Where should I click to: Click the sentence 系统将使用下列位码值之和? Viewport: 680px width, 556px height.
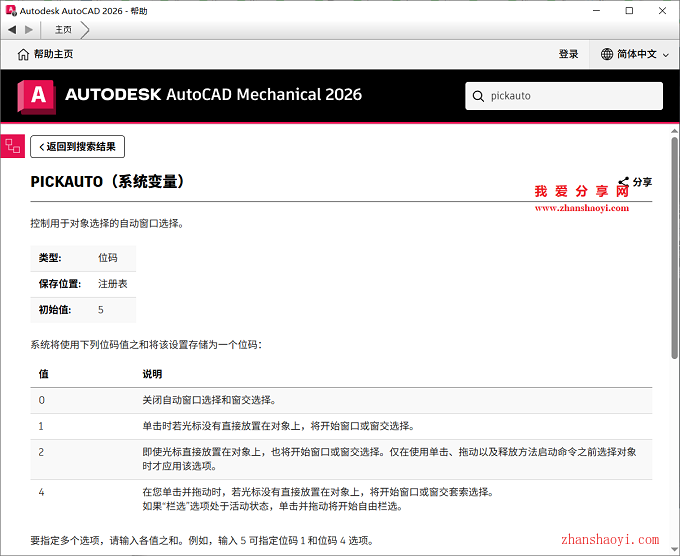[146, 345]
